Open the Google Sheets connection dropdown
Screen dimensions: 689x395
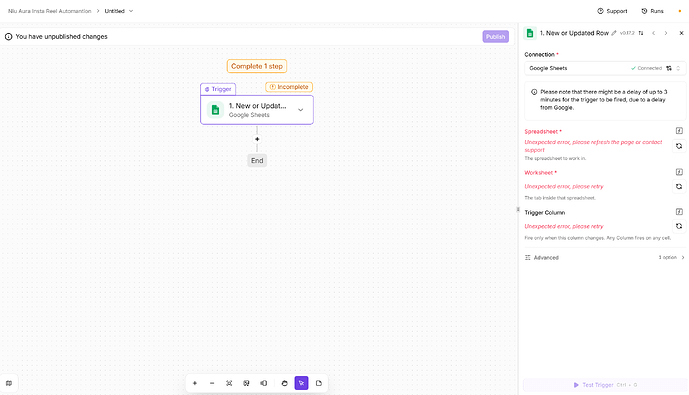605,68
